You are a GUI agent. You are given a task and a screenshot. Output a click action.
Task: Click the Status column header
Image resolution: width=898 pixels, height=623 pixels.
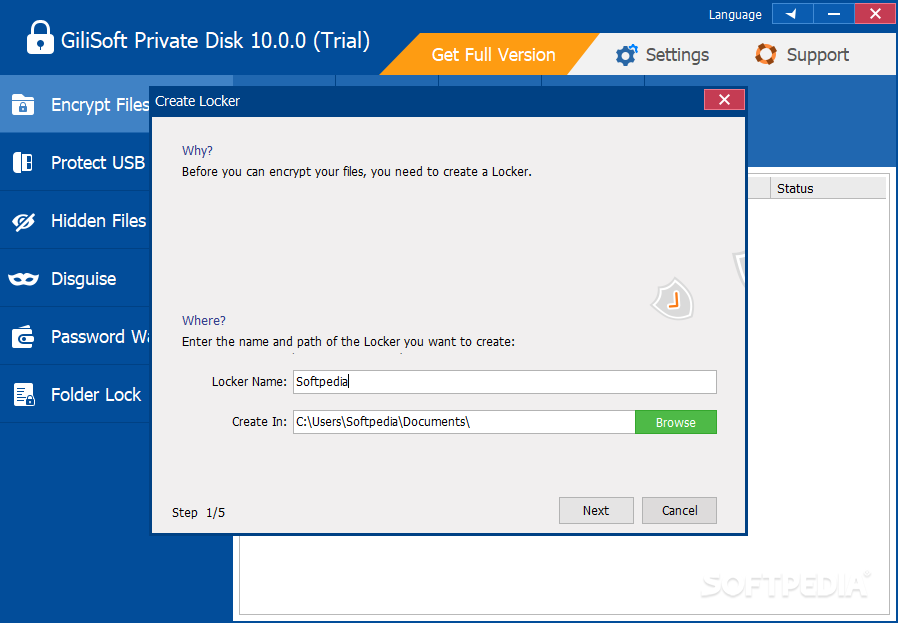[x=828, y=188]
